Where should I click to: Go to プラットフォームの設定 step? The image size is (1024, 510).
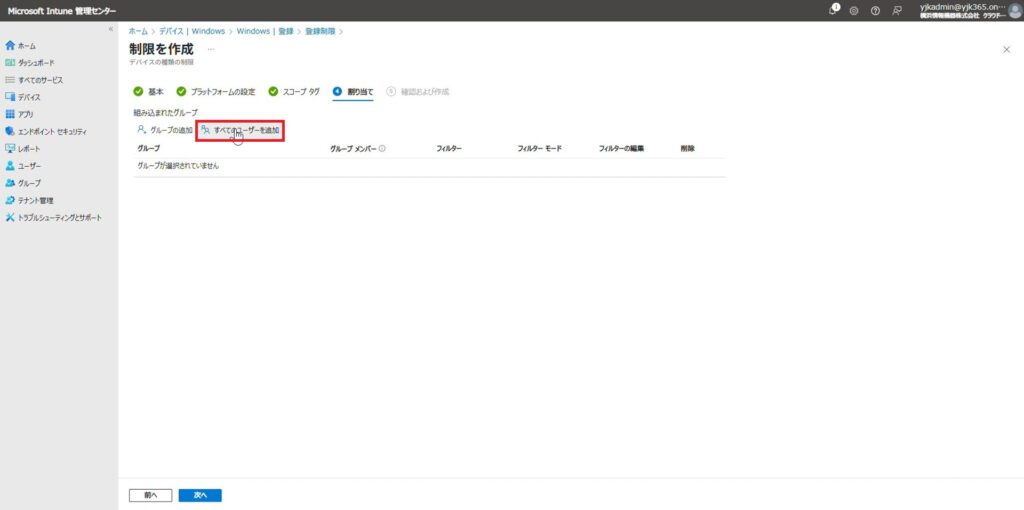tap(215, 91)
